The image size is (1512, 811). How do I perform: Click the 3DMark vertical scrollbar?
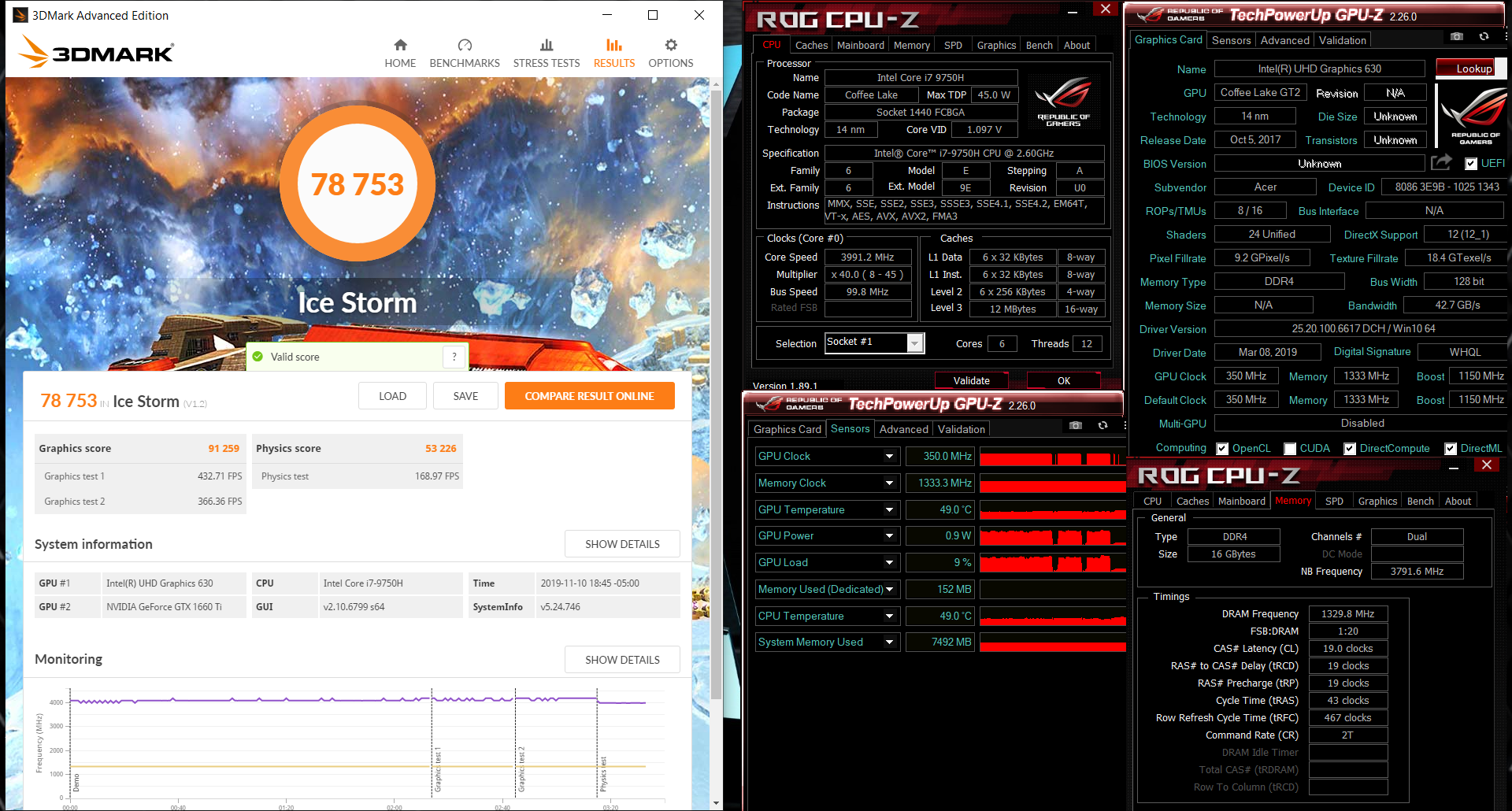click(x=716, y=394)
